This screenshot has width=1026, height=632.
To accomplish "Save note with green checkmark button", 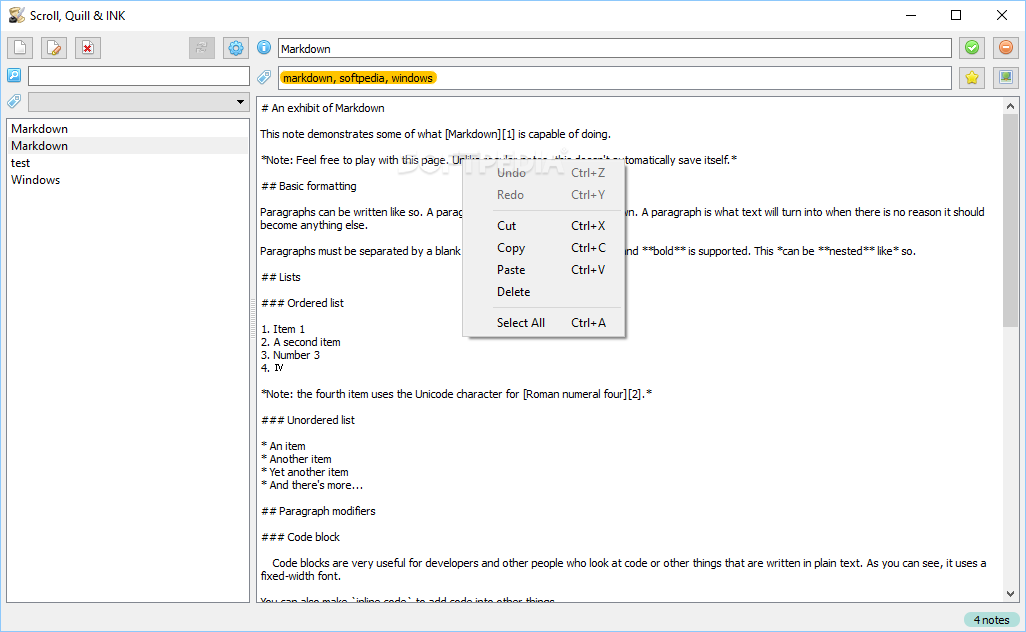I will click(x=972, y=48).
